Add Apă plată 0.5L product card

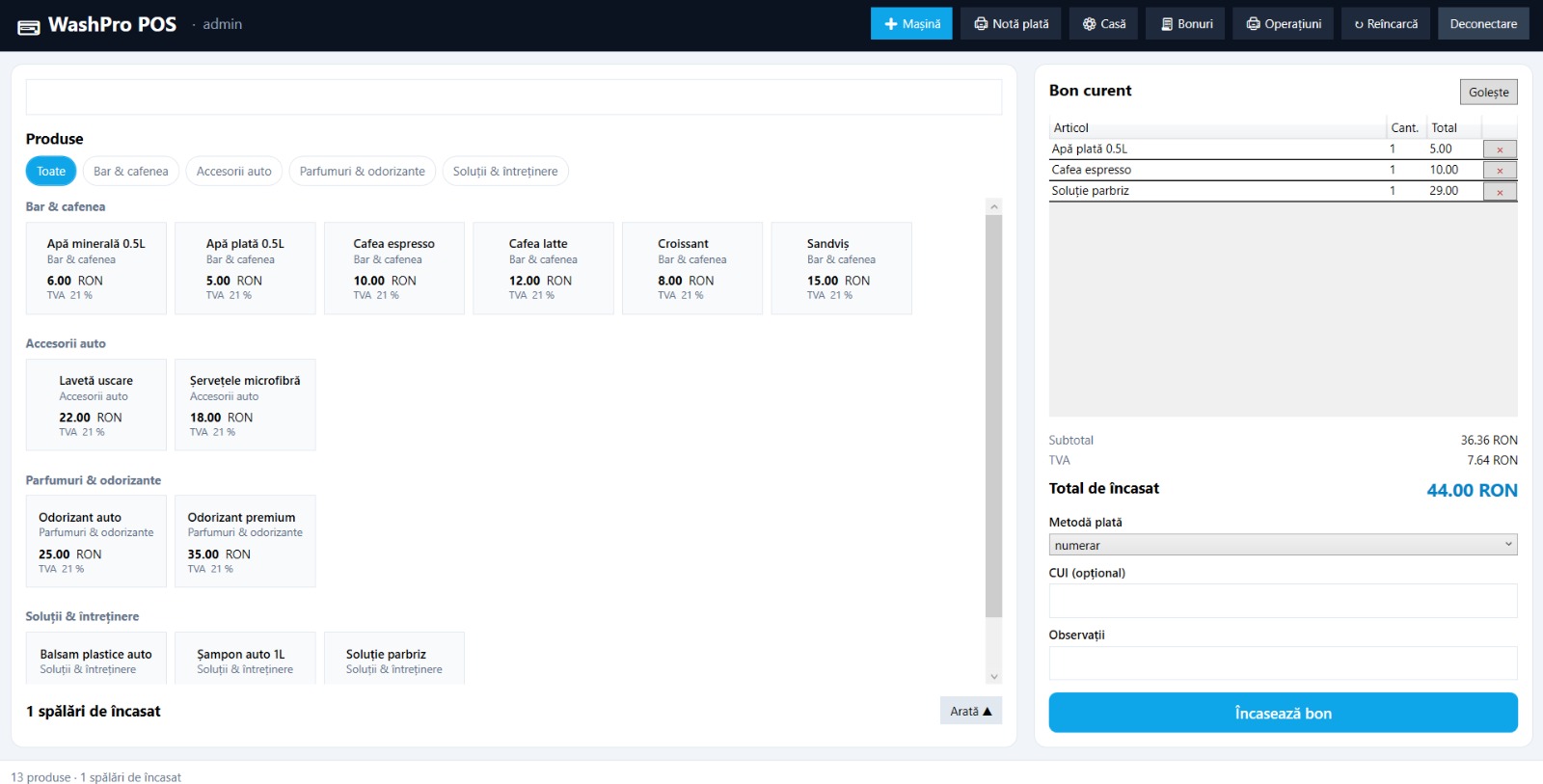pos(245,268)
